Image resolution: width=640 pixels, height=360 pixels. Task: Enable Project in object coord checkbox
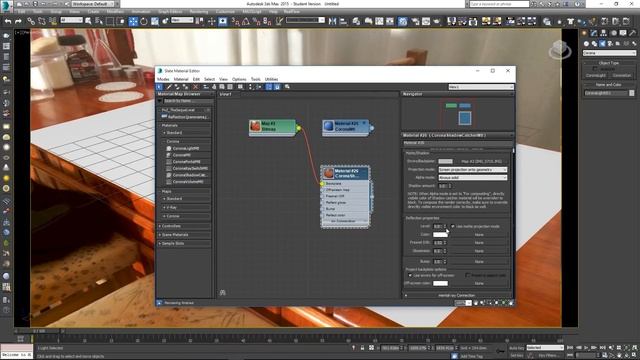pyautogui.click(x=468, y=275)
